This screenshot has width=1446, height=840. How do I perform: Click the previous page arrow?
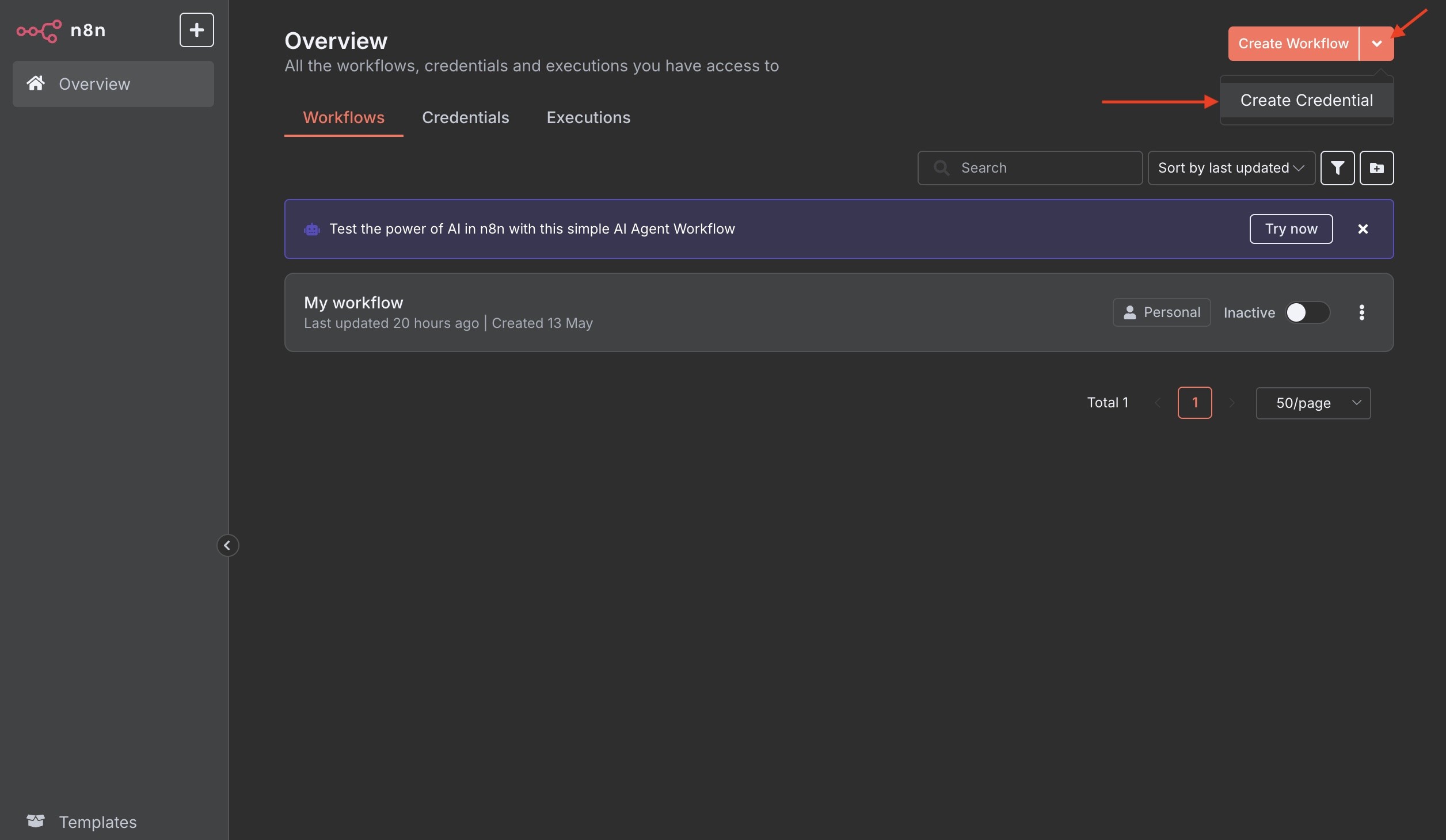pos(1158,403)
